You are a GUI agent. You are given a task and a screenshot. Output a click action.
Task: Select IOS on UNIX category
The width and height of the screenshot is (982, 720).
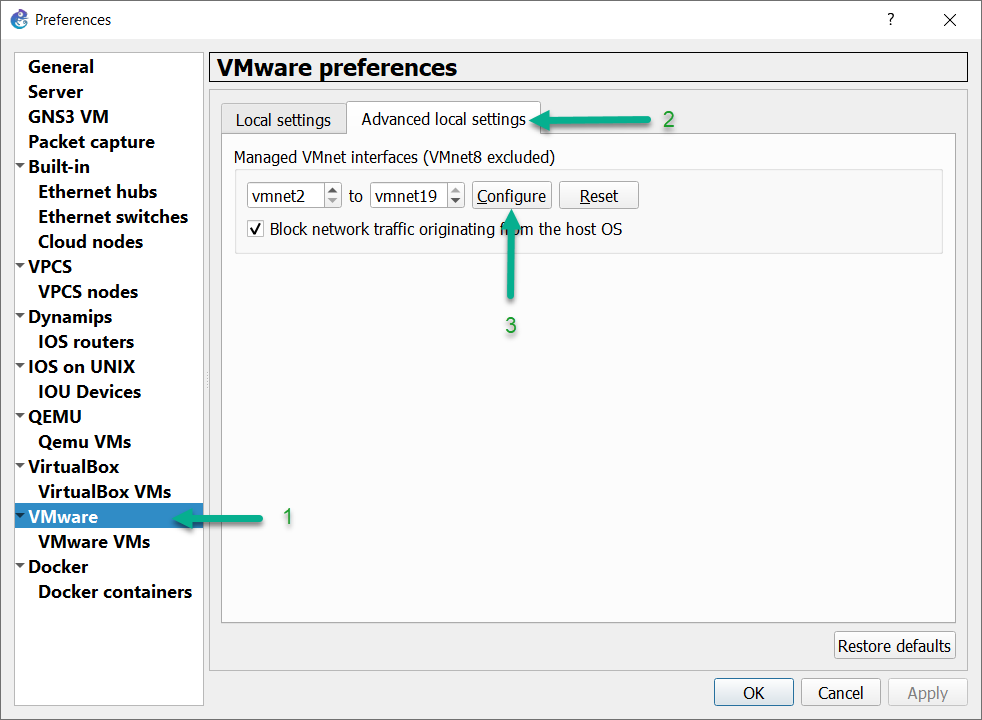[81, 367]
